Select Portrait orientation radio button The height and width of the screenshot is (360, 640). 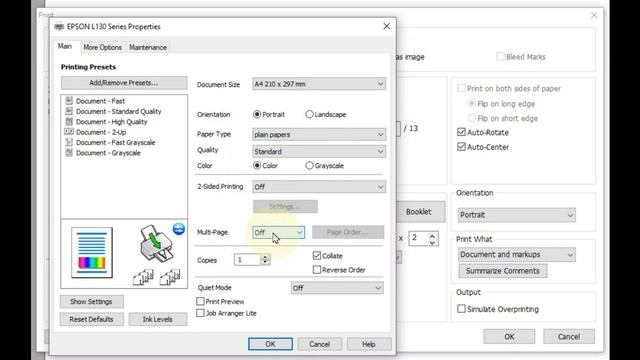257,114
